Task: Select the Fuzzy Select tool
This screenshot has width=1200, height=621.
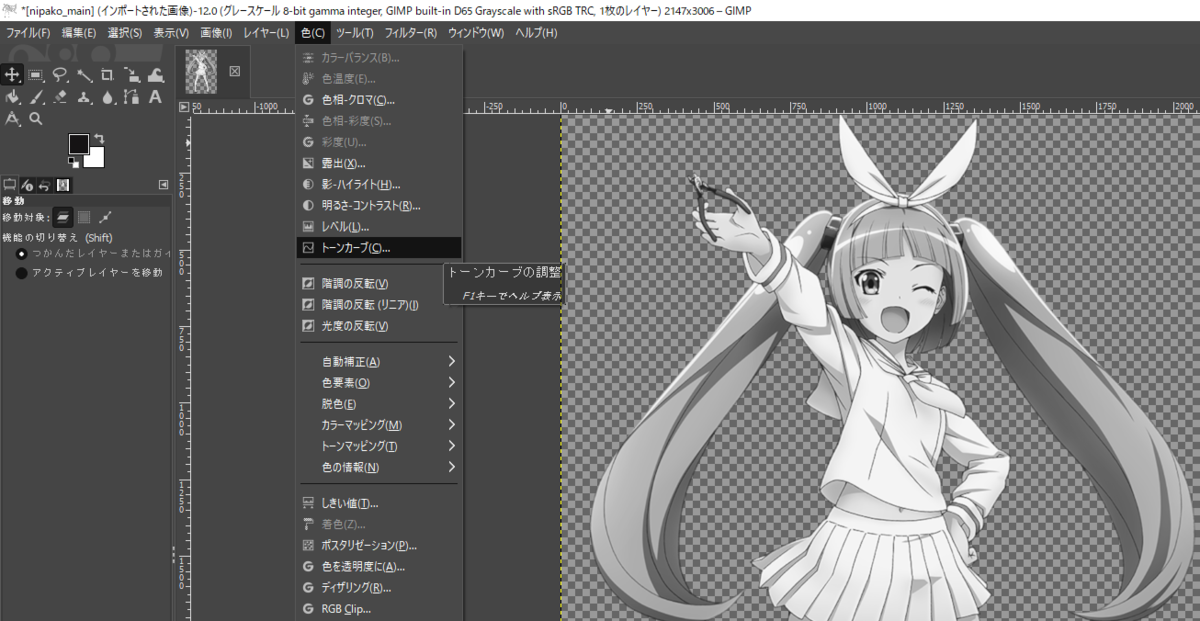Action: (84, 74)
